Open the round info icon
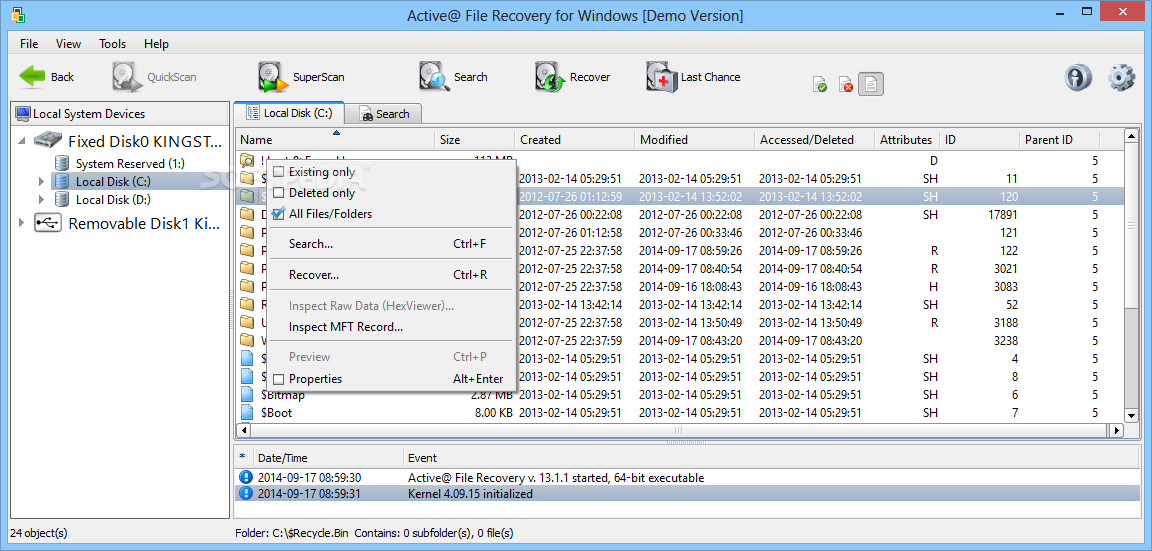 (x=1078, y=77)
